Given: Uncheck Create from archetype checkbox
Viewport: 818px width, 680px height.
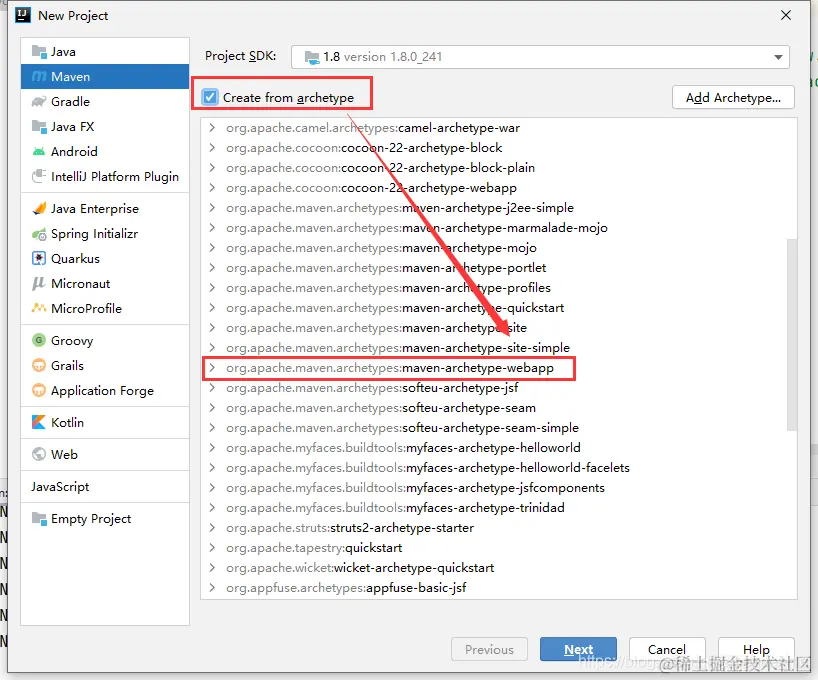Looking at the screenshot, I should click(210, 98).
